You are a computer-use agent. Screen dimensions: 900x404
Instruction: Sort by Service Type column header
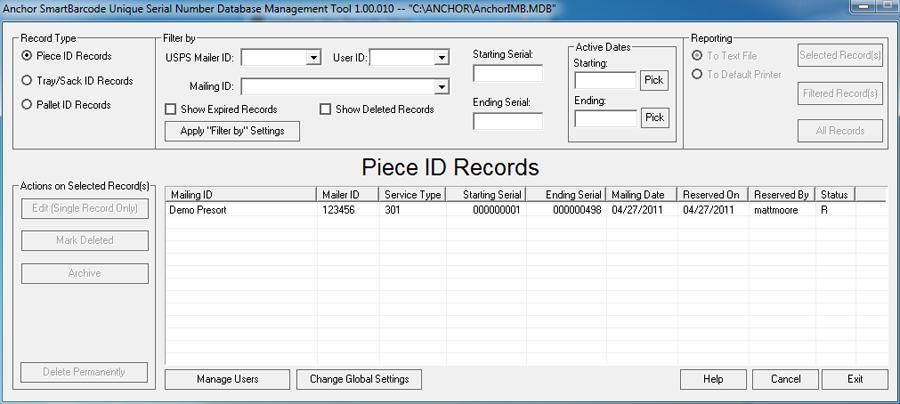[x=413, y=195]
